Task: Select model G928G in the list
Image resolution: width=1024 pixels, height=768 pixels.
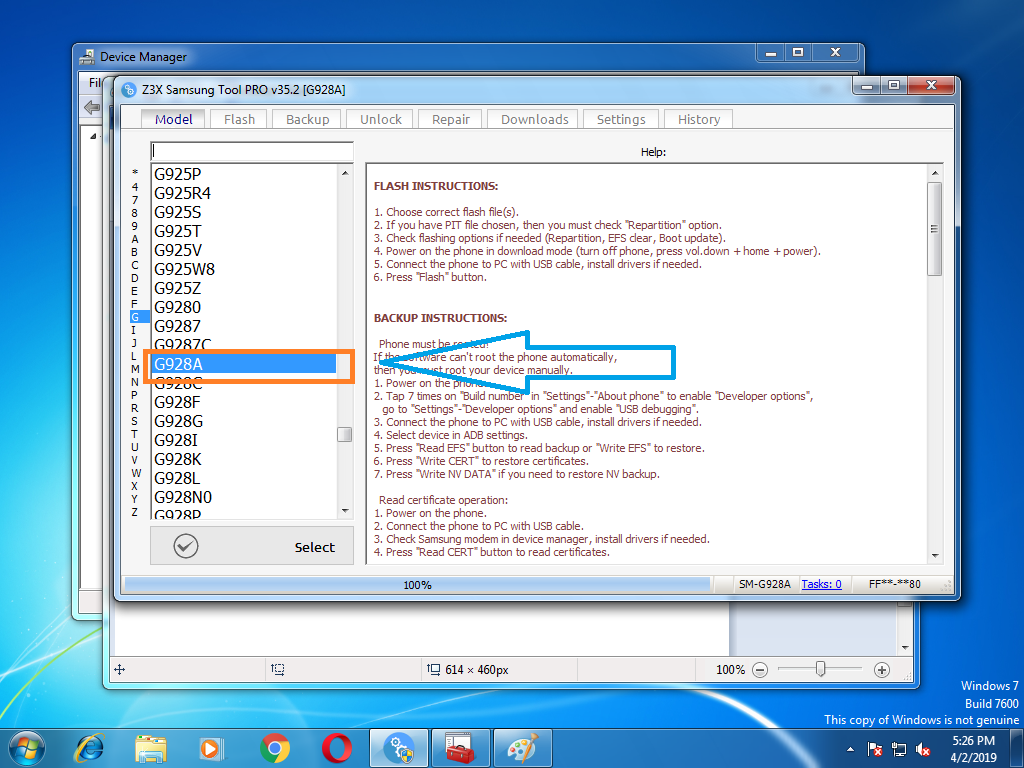Action: [244, 421]
